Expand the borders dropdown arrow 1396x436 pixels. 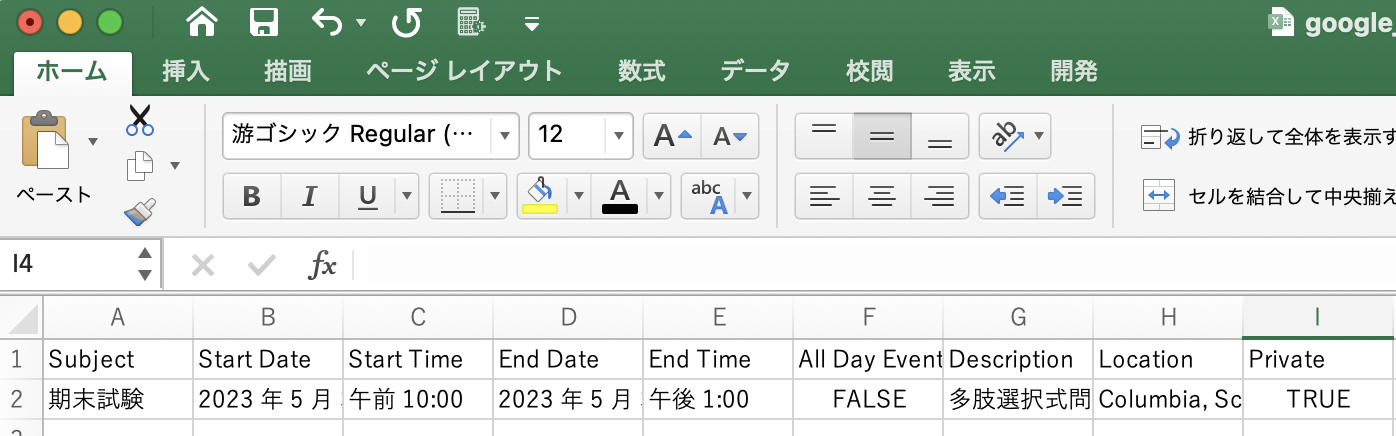click(494, 196)
